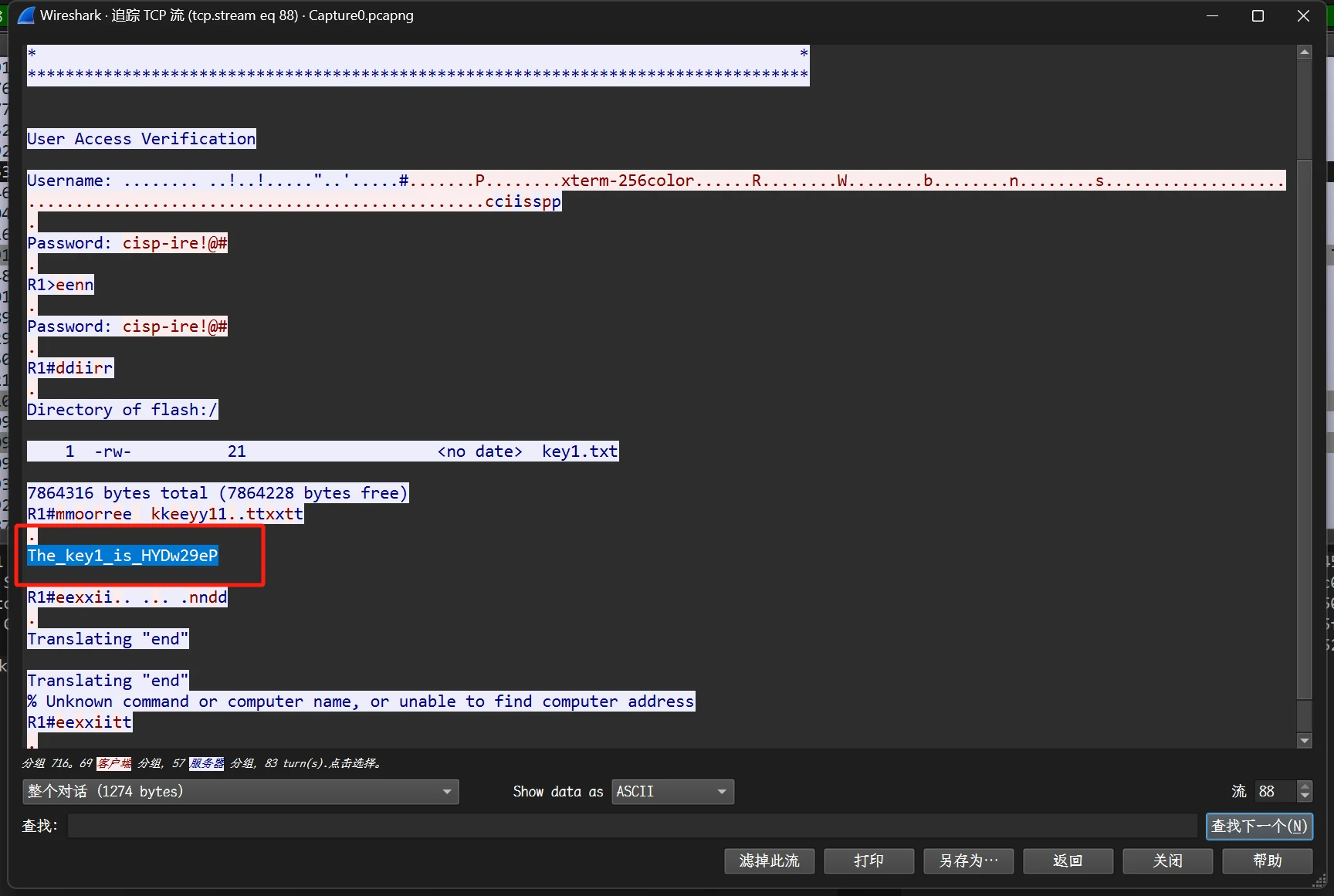
Task: Click the 滤掉此流 button
Action: (769, 860)
